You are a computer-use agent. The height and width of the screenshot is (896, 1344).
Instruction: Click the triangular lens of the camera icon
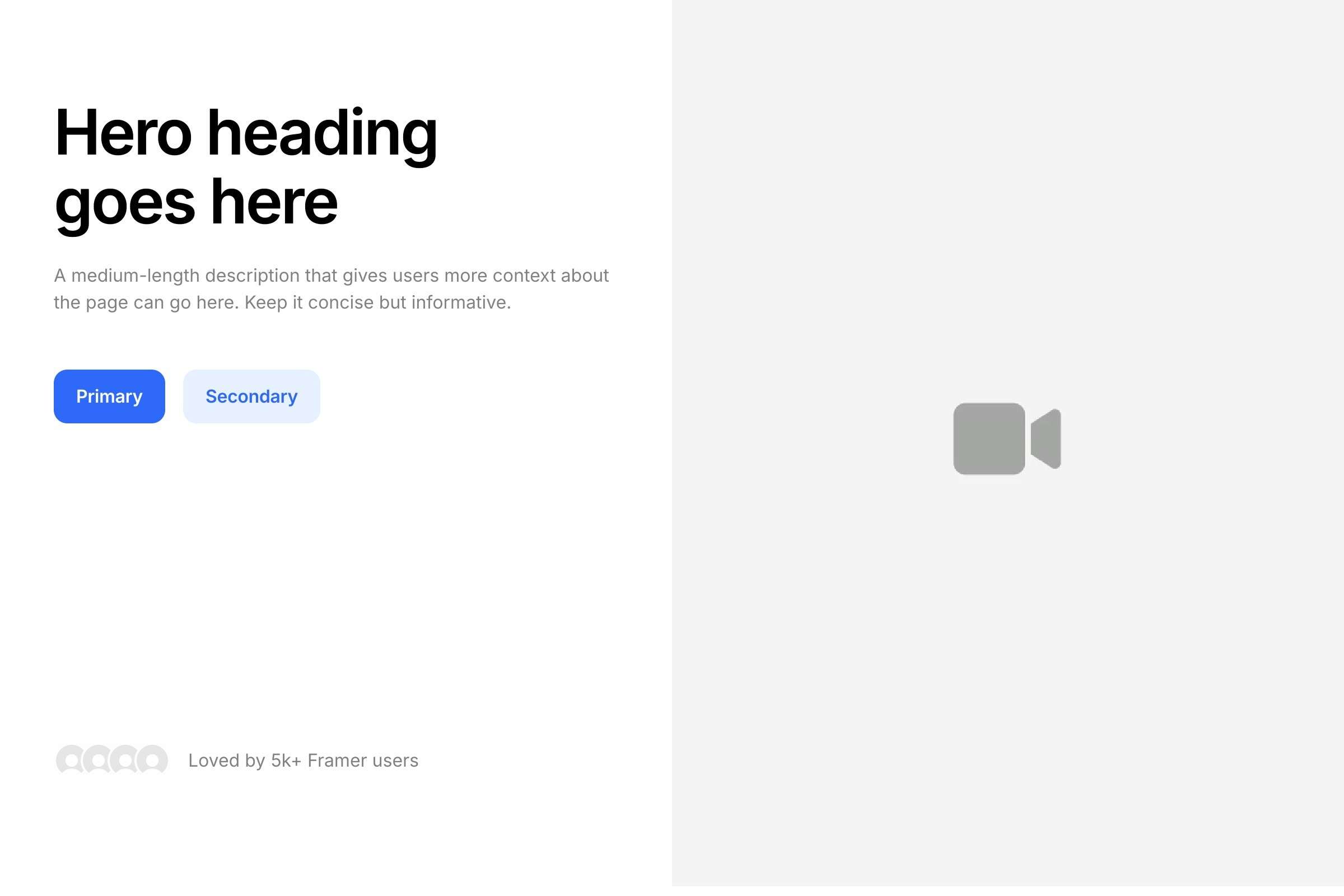1048,439
